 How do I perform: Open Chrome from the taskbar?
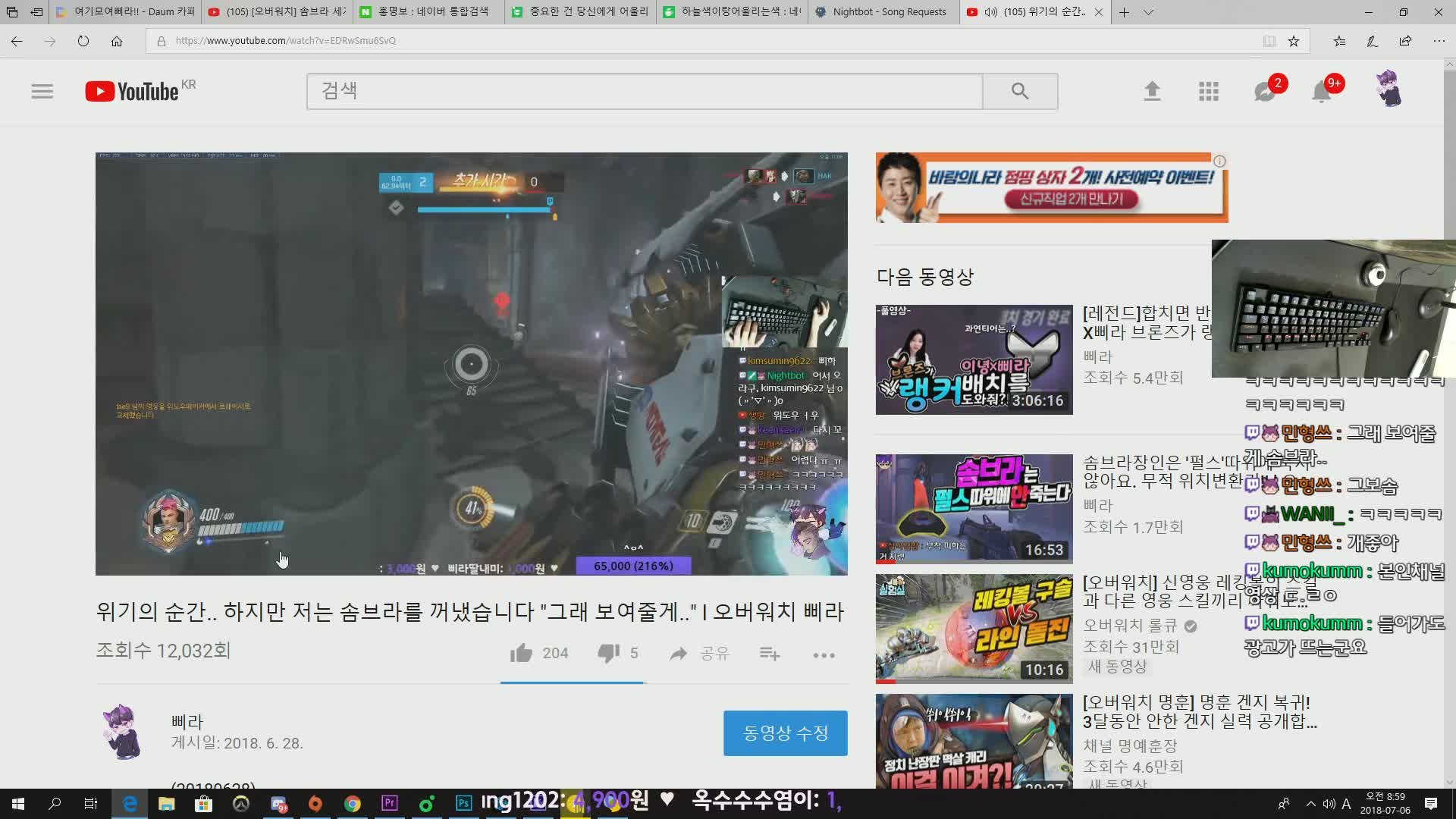coord(352,804)
